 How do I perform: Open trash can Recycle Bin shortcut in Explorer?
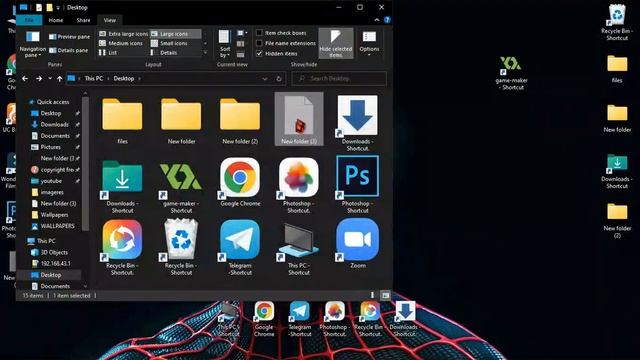(181, 247)
